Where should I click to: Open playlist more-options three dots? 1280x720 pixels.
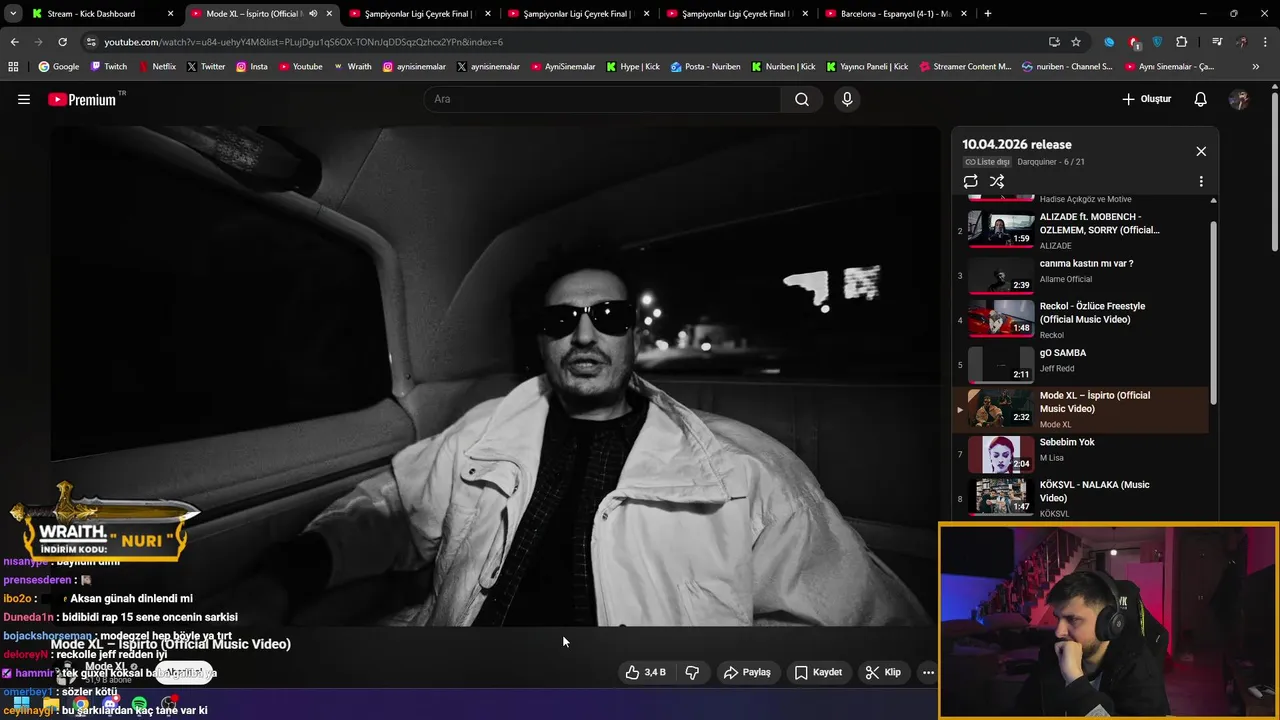(1201, 181)
